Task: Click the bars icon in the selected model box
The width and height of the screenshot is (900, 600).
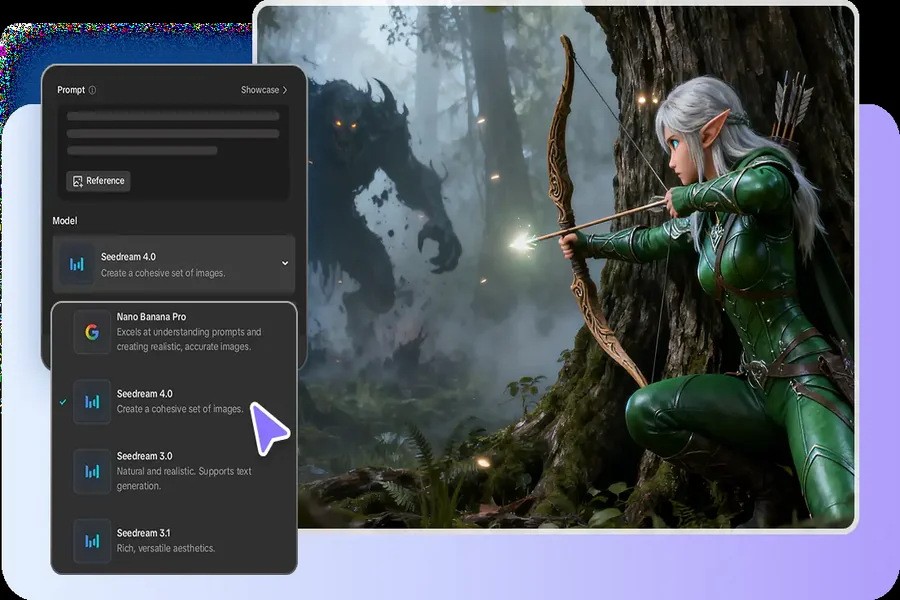Action: coord(78,264)
